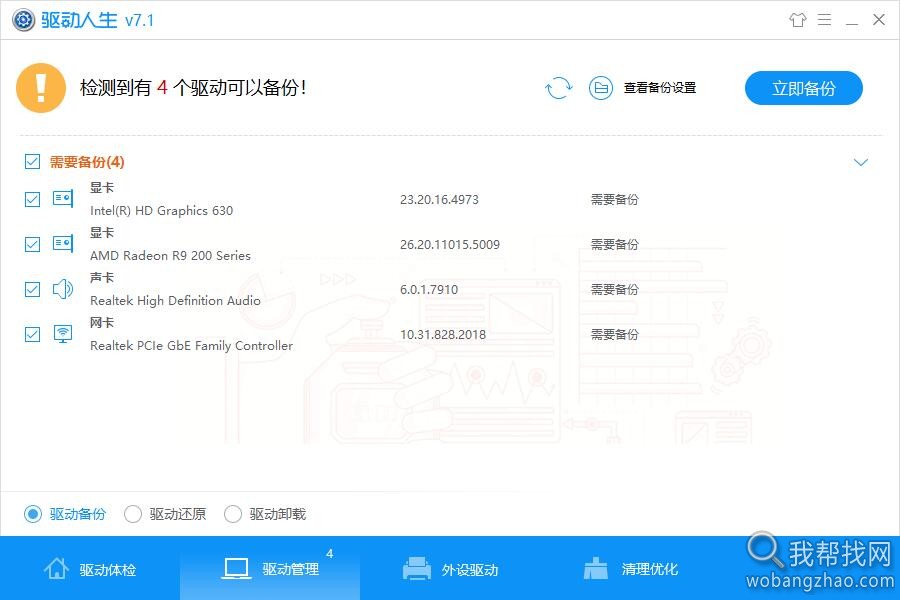The height and width of the screenshot is (600, 900).
Task: Uncheck Realtek High Definition Audio driver
Action: (x=33, y=289)
